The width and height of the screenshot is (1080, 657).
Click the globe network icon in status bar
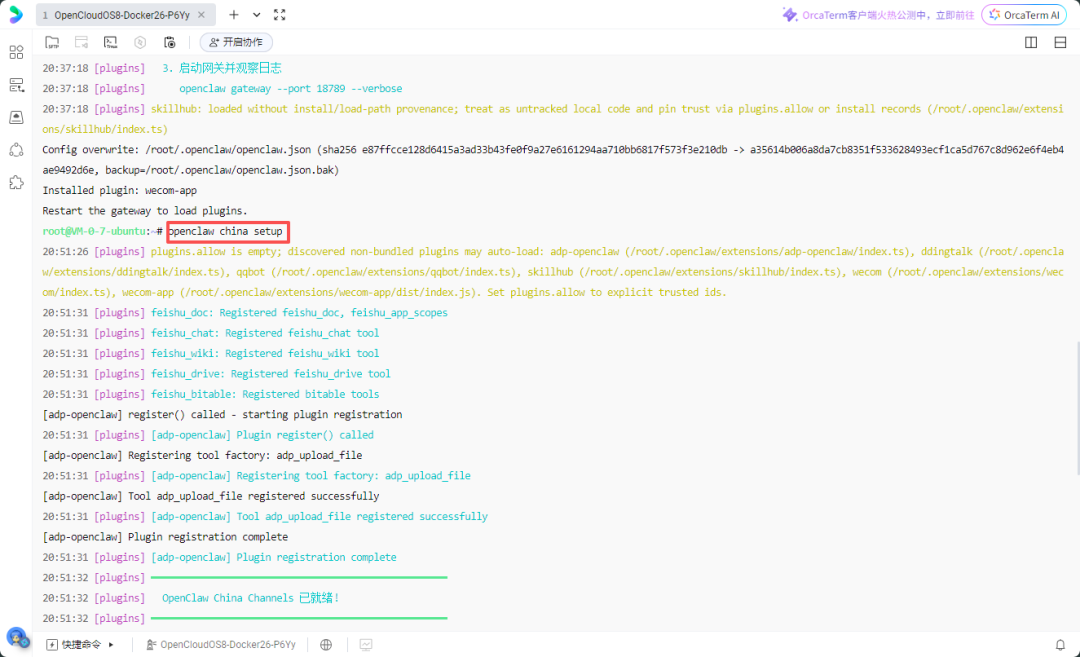pyautogui.click(x=326, y=645)
